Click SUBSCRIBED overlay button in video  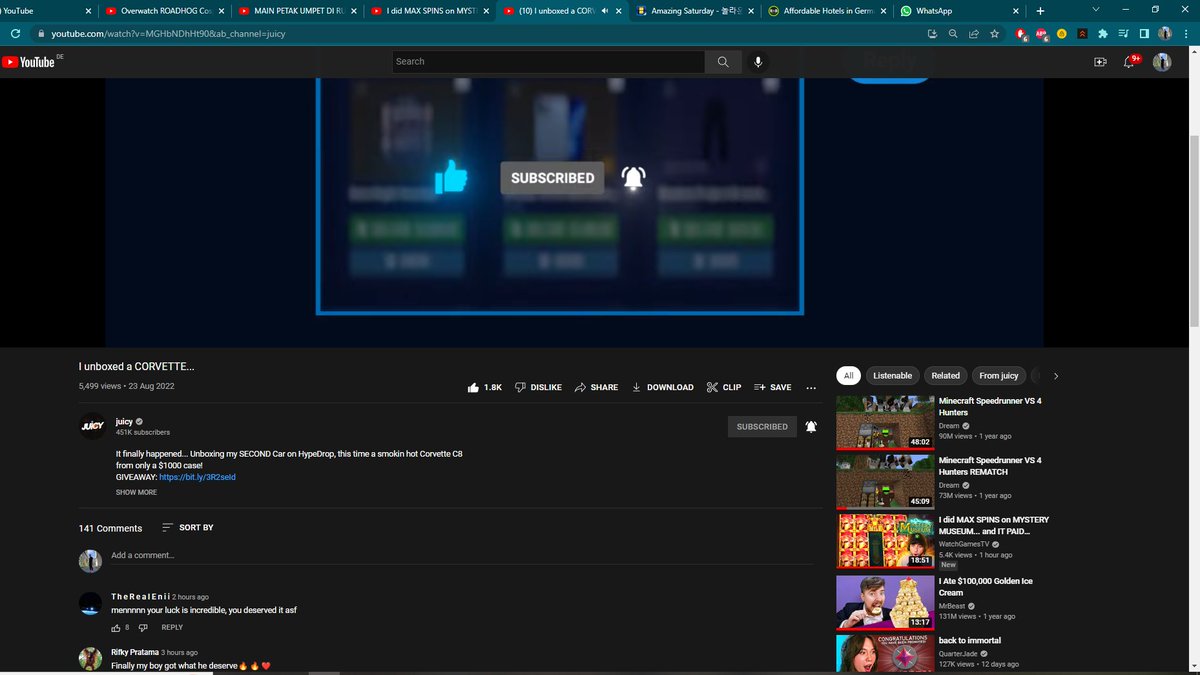552,178
